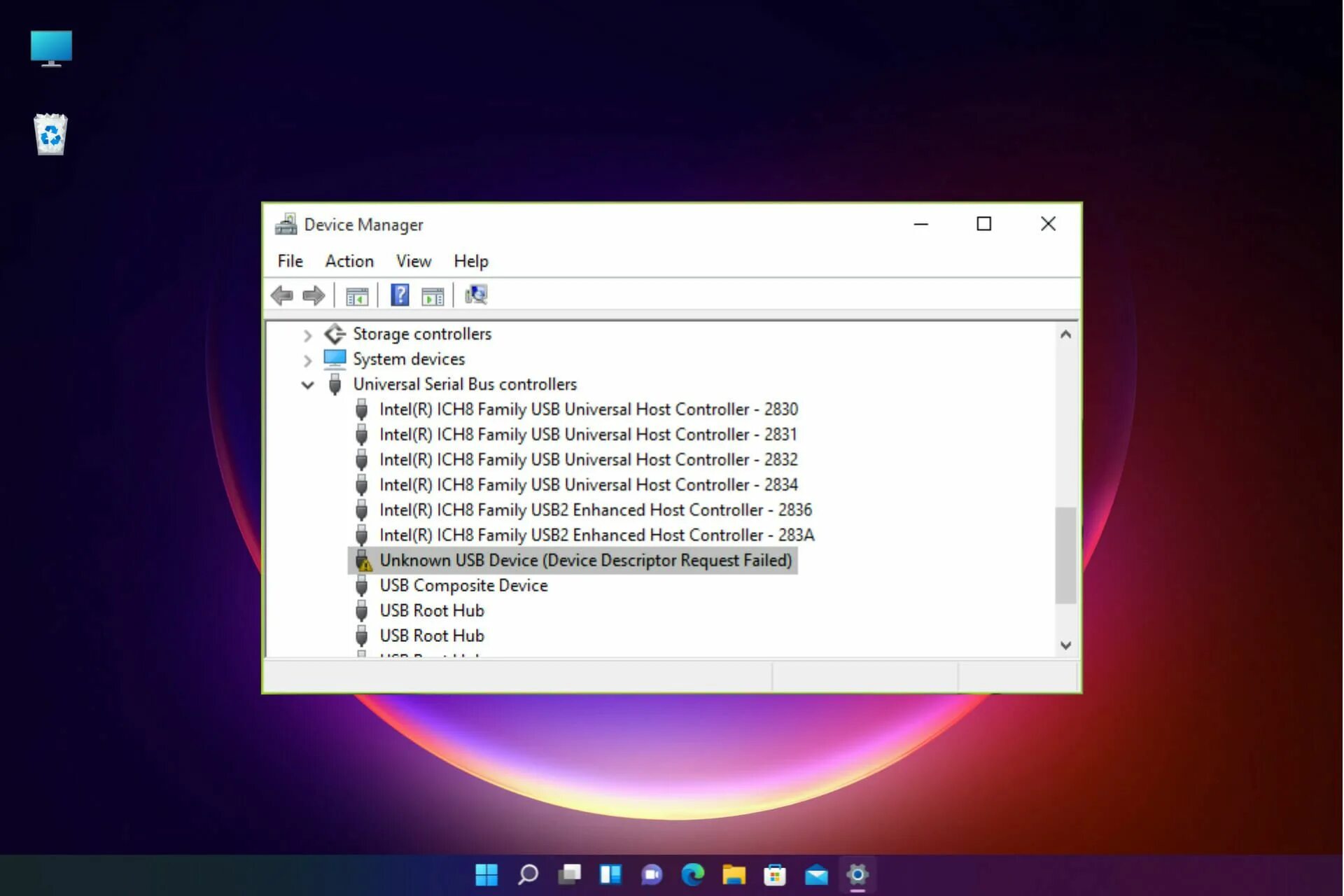Click the Device Manager title bar icon
The width and height of the screenshot is (1344, 896).
(286, 224)
